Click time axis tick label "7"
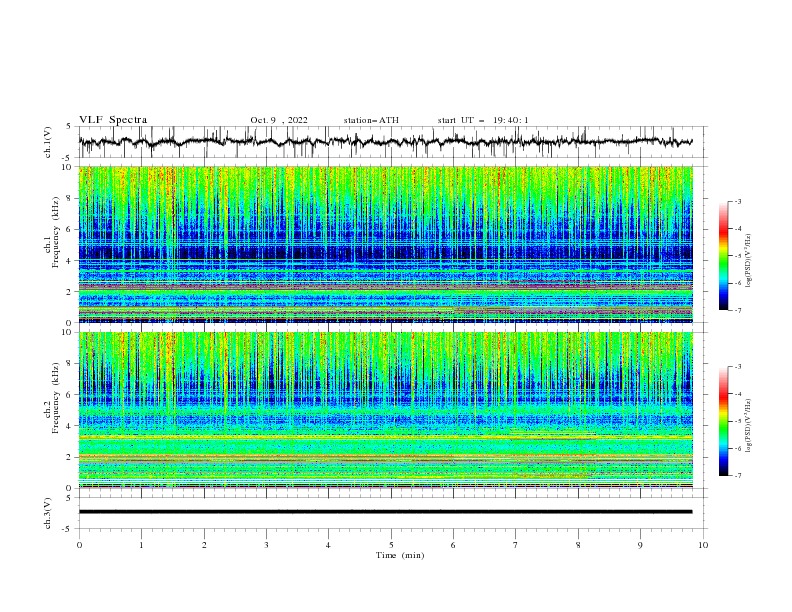The image size is (792, 612). click(516, 545)
